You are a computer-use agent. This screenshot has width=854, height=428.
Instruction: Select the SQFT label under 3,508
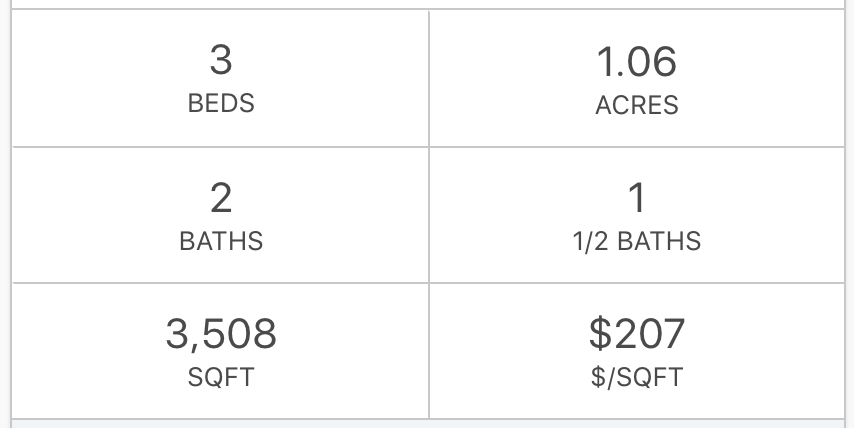(221, 377)
